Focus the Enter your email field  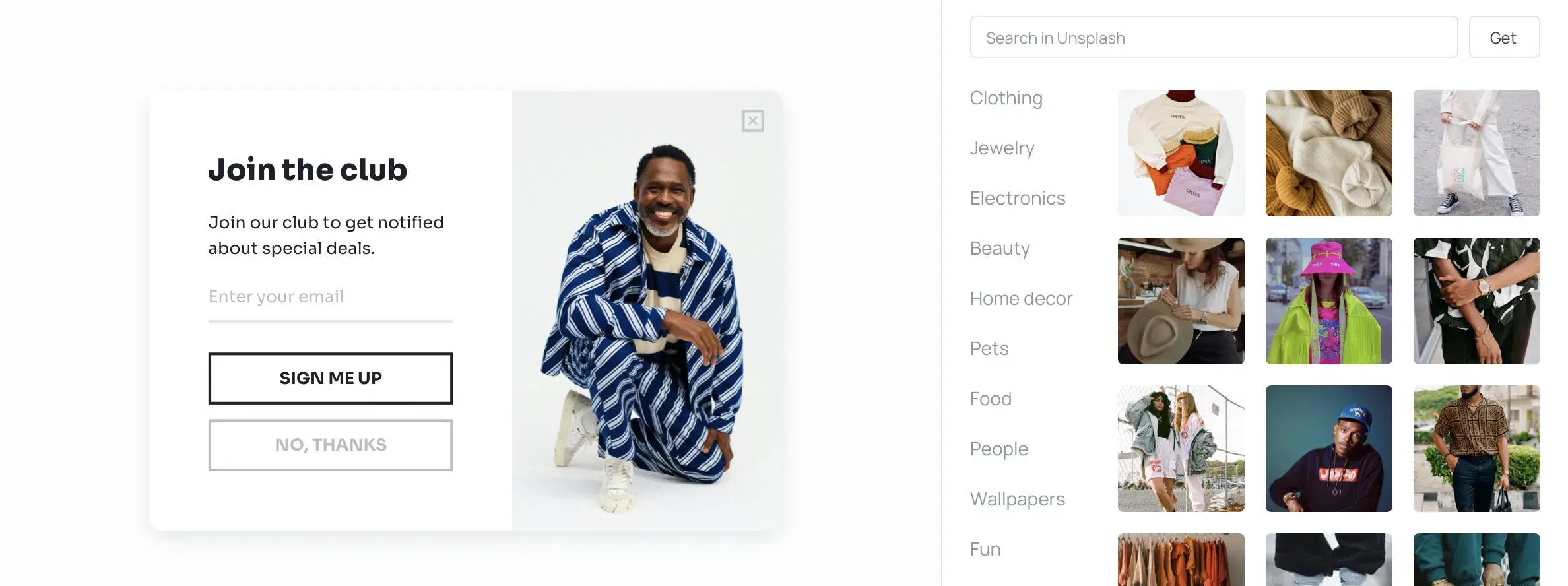331,298
